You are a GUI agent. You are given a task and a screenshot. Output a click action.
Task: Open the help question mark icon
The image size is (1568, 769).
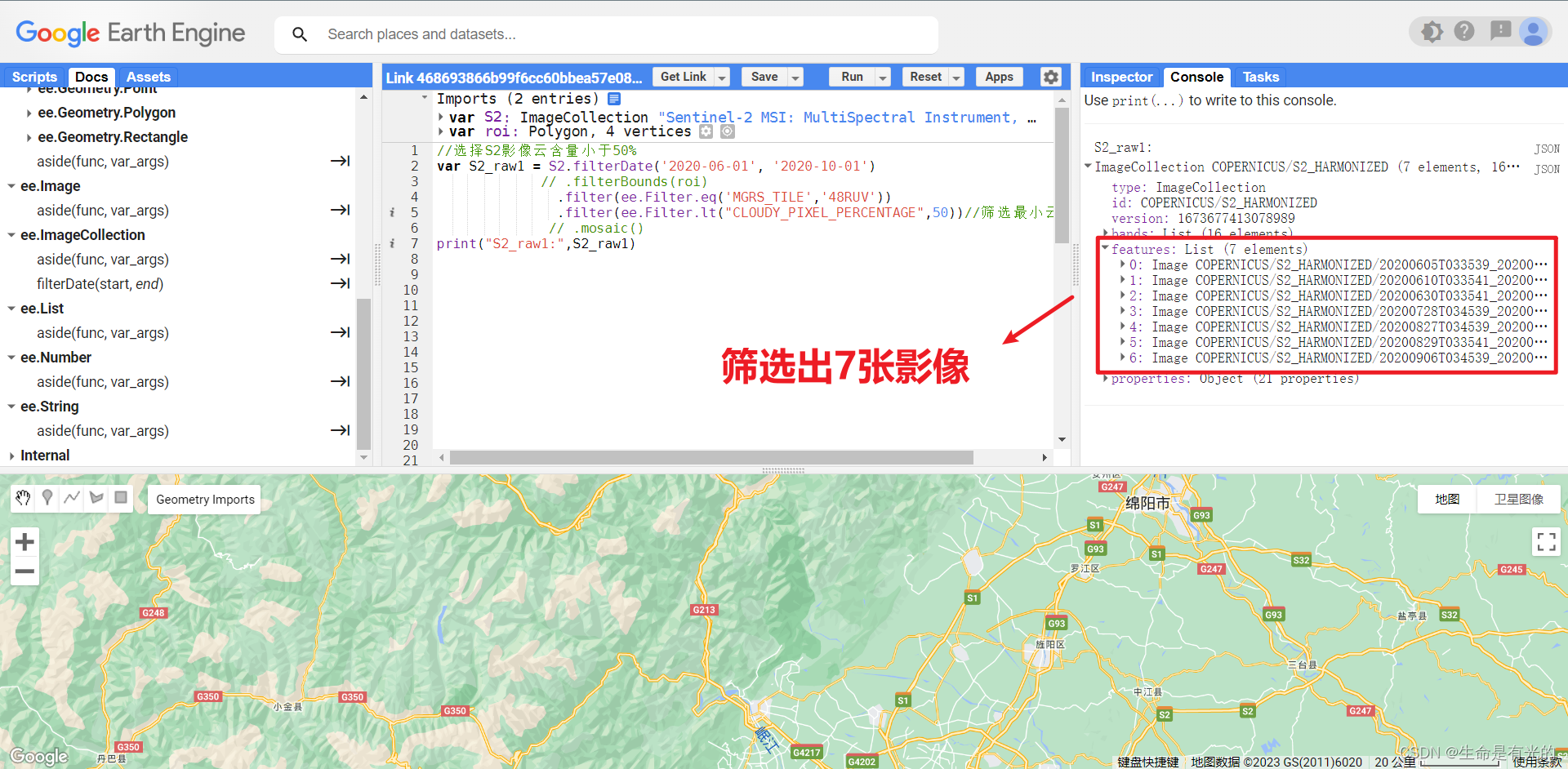click(1465, 32)
